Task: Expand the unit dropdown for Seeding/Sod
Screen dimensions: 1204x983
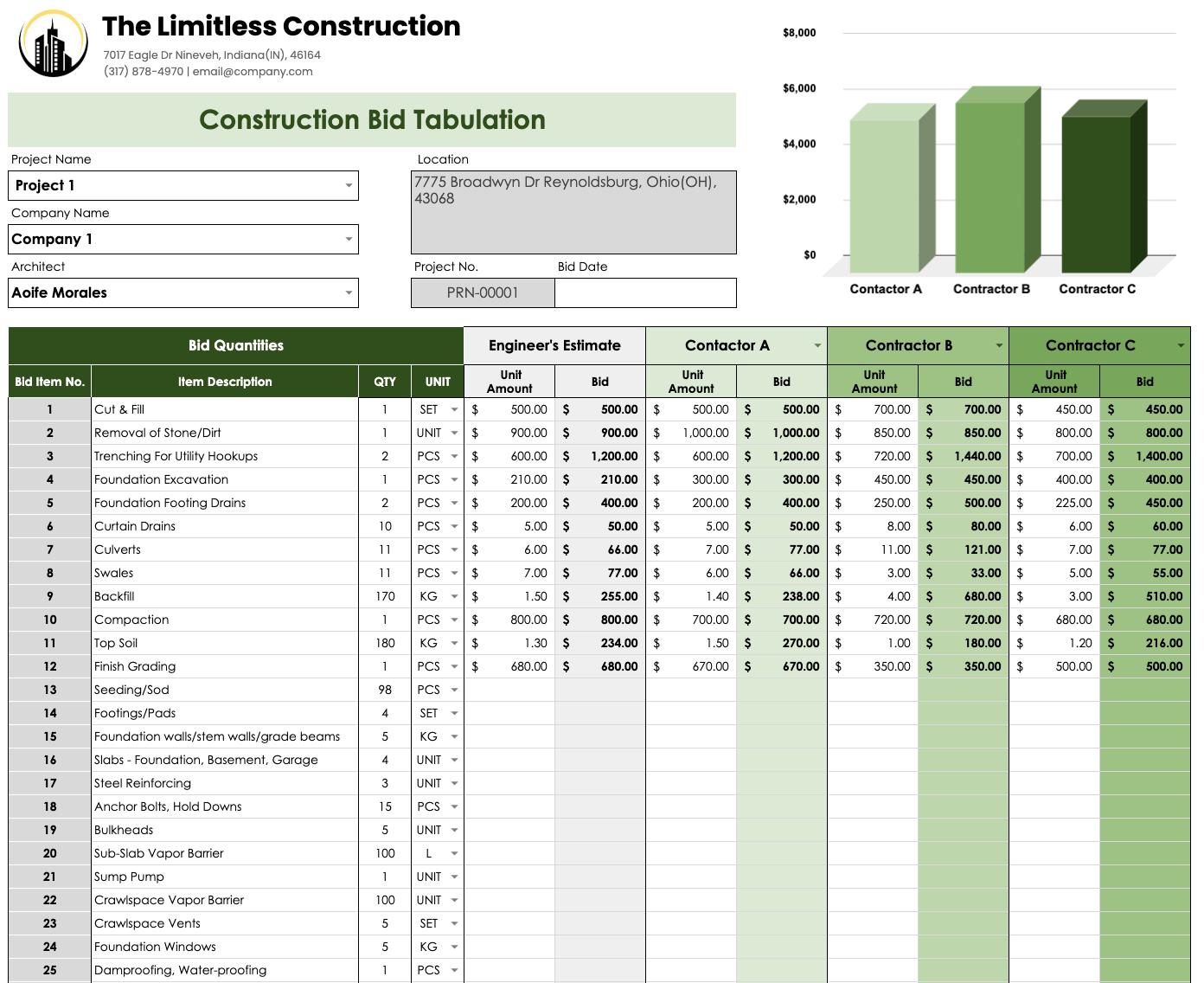Action: 454,691
